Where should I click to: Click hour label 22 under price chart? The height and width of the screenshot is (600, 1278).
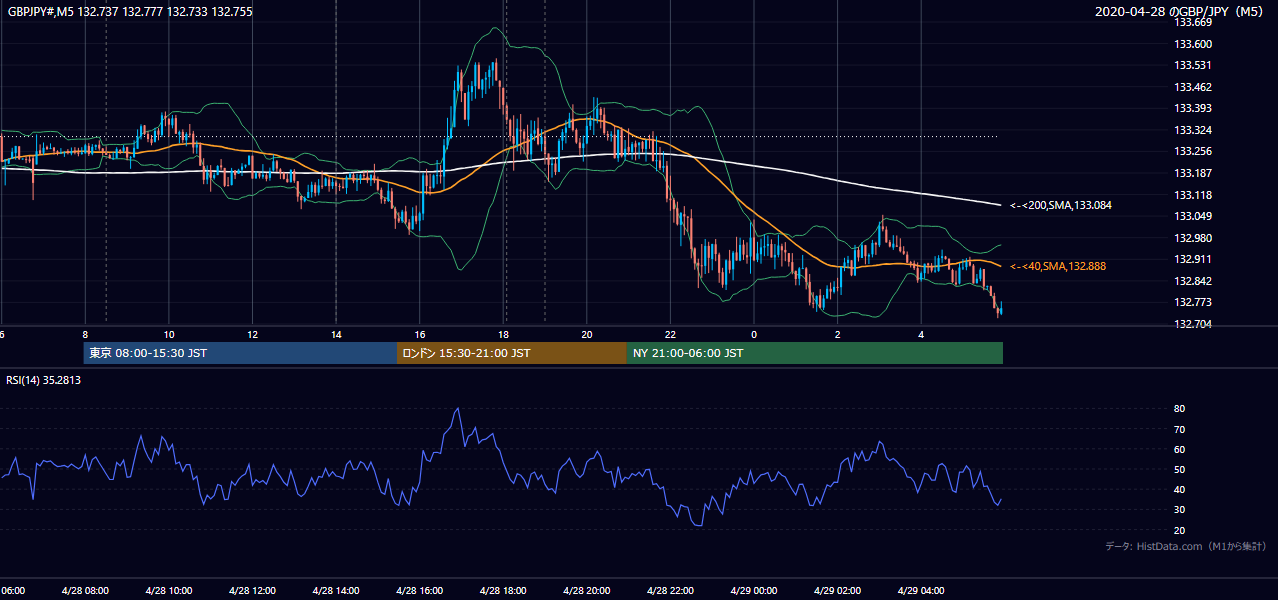670,334
